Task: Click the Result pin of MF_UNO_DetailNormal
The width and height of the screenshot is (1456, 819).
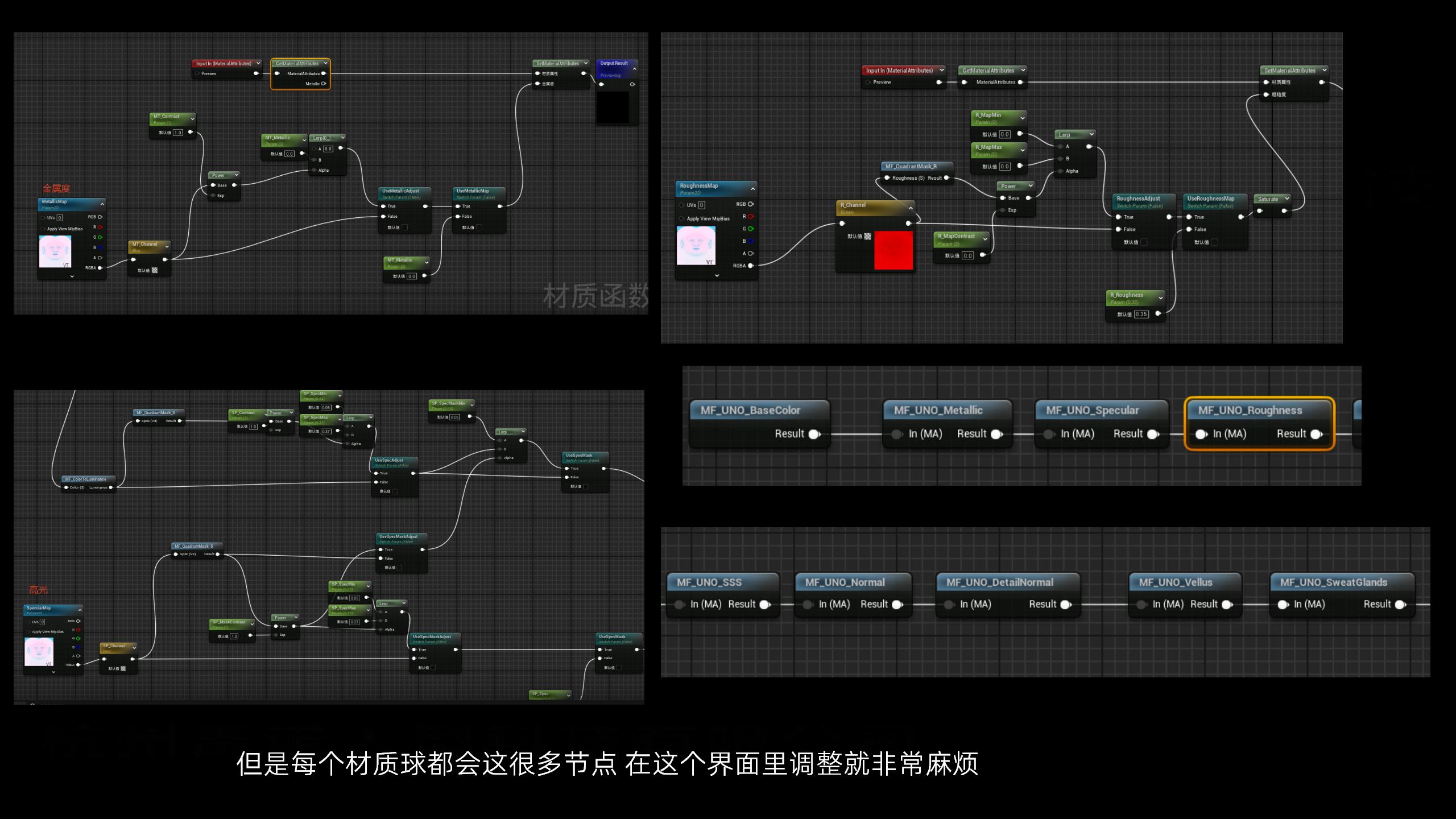Action: pyautogui.click(x=1066, y=605)
